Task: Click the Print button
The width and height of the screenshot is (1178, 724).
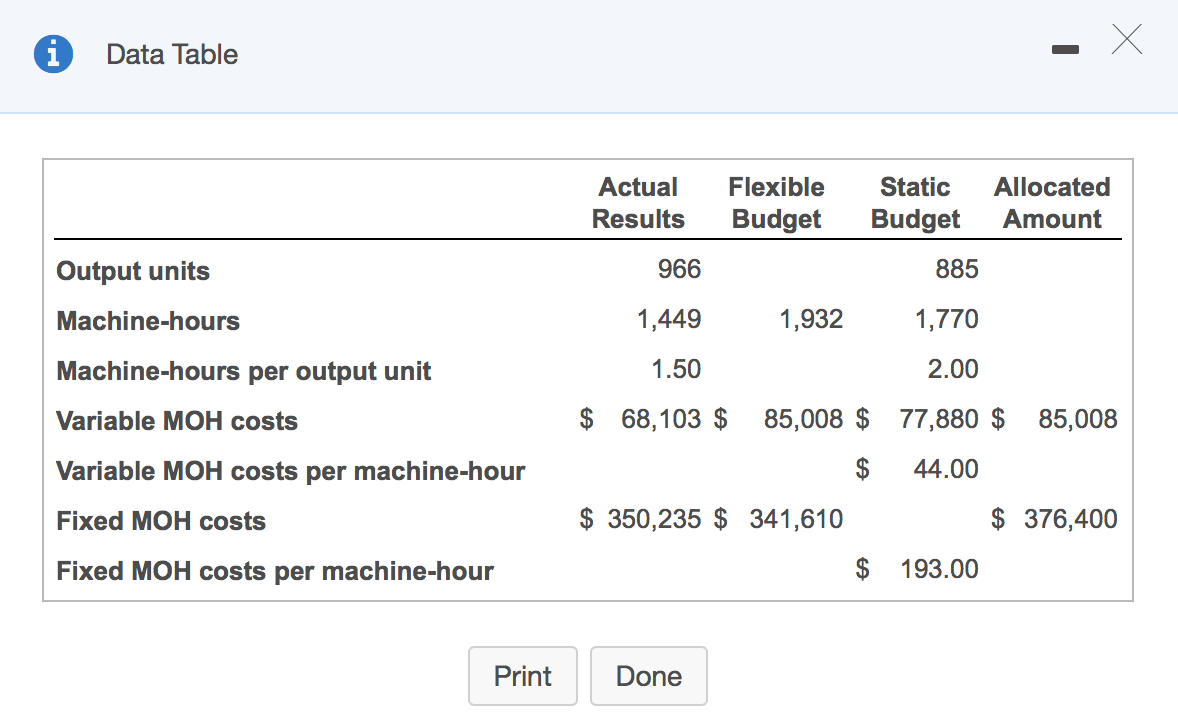Action: pos(523,676)
